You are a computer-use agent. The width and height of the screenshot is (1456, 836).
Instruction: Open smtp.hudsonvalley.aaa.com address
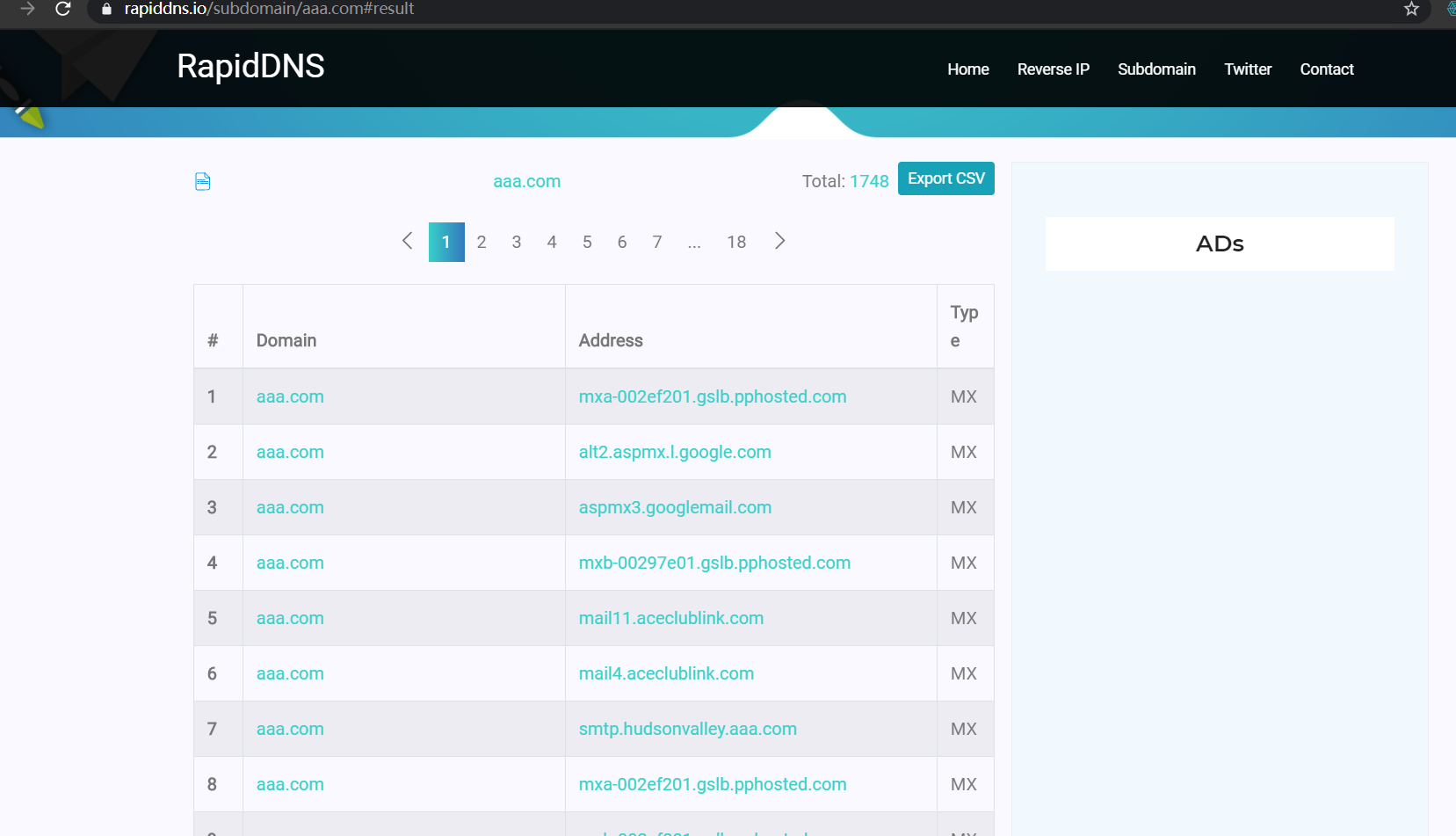[688, 729]
